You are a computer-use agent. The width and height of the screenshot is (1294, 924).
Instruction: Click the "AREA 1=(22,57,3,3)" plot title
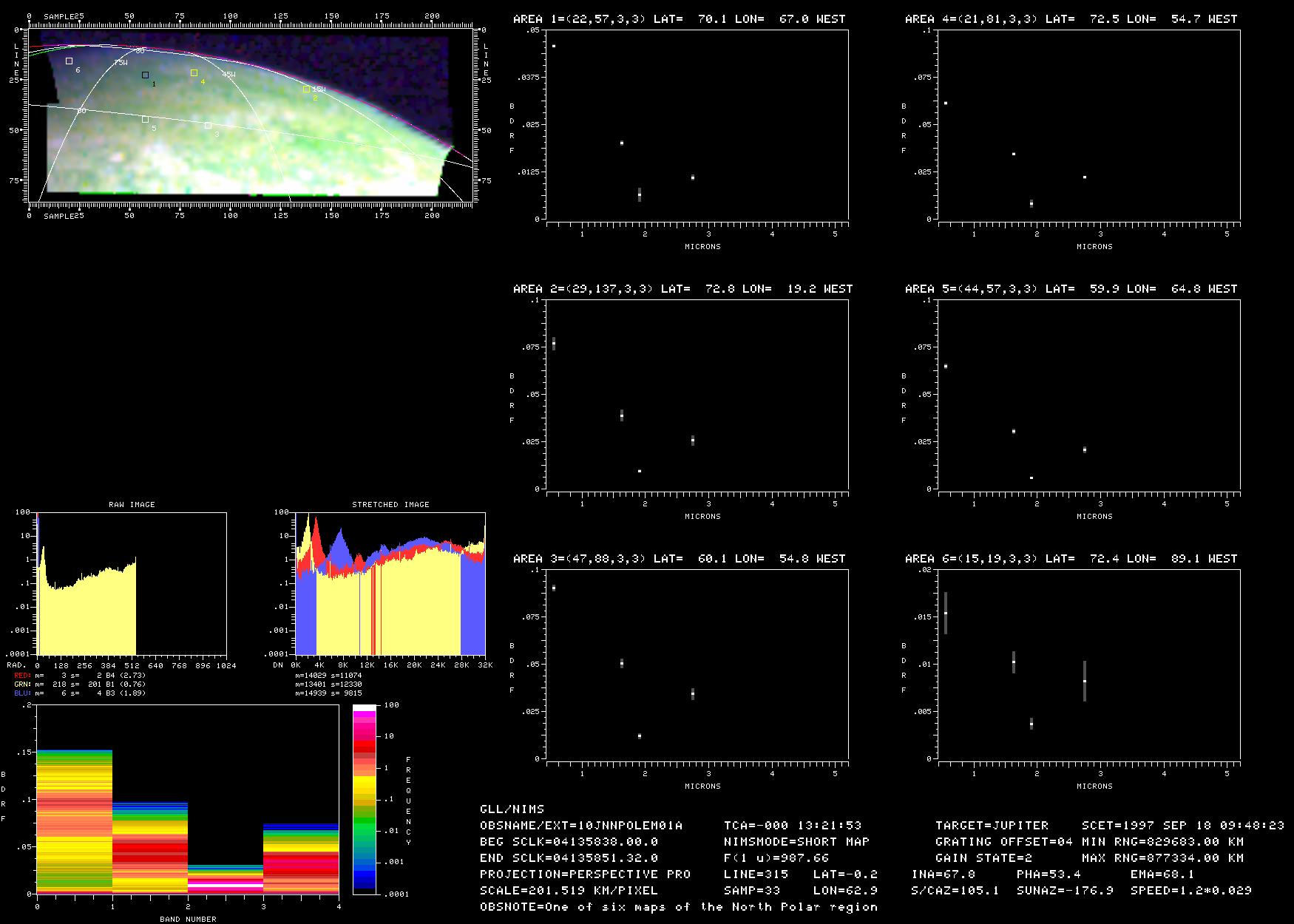click(580, 19)
